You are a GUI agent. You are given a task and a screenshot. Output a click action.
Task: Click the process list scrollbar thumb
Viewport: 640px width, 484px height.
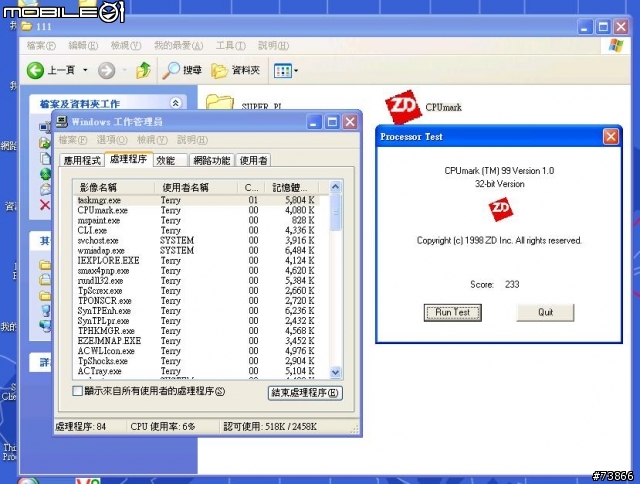pyautogui.click(x=336, y=212)
